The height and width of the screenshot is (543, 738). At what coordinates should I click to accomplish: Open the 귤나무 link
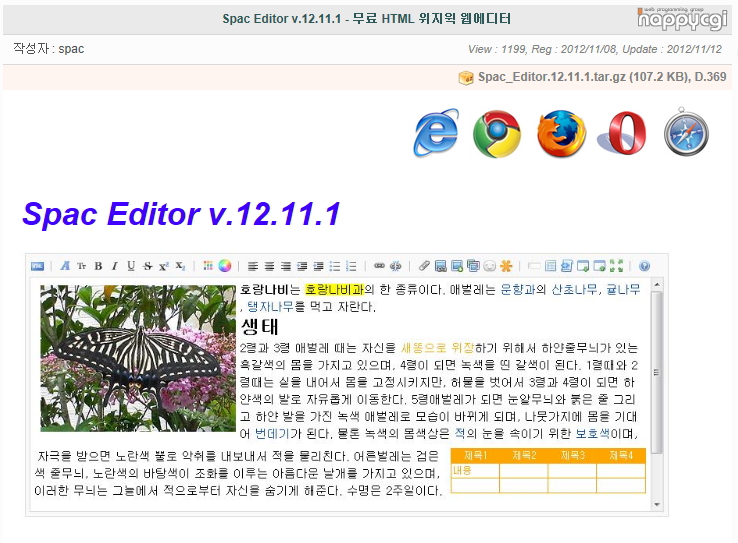click(x=623, y=289)
